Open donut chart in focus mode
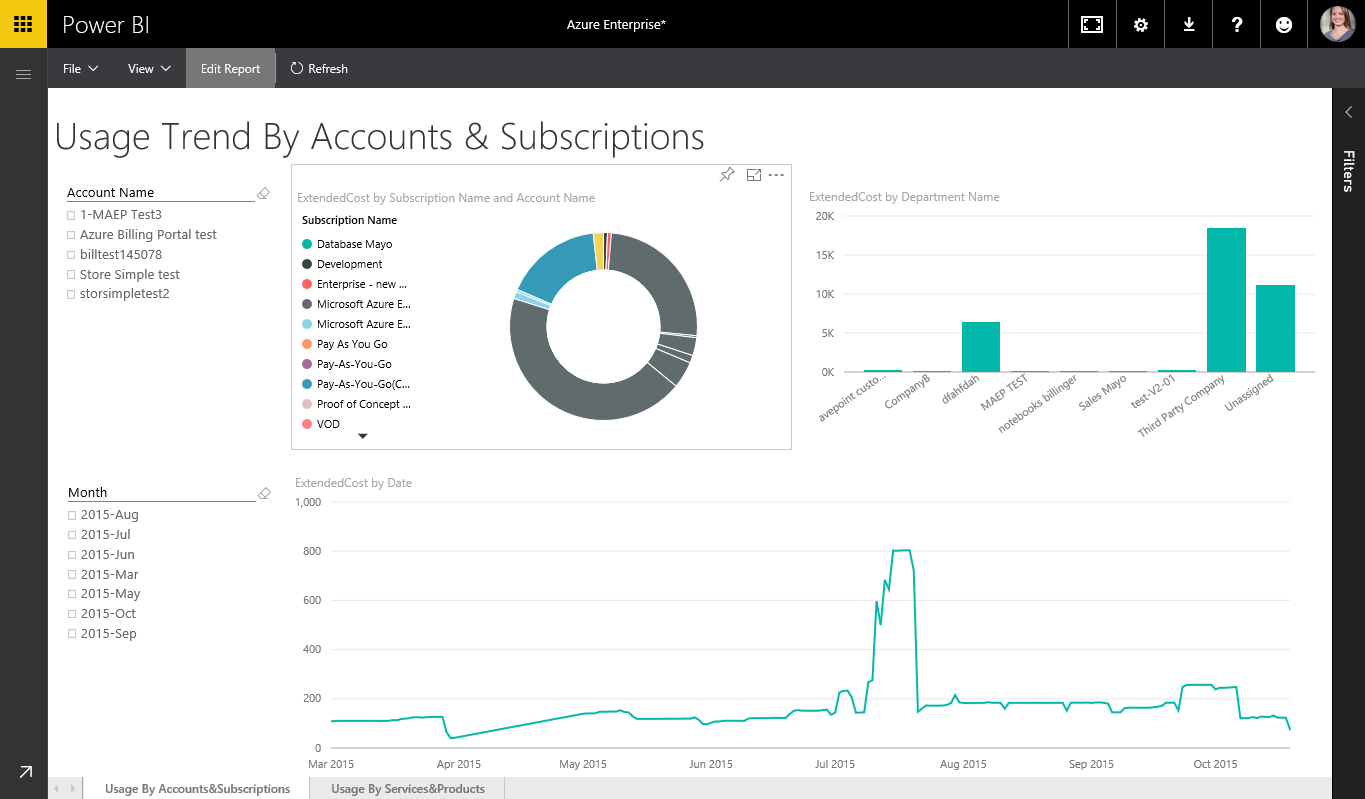 point(754,175)
